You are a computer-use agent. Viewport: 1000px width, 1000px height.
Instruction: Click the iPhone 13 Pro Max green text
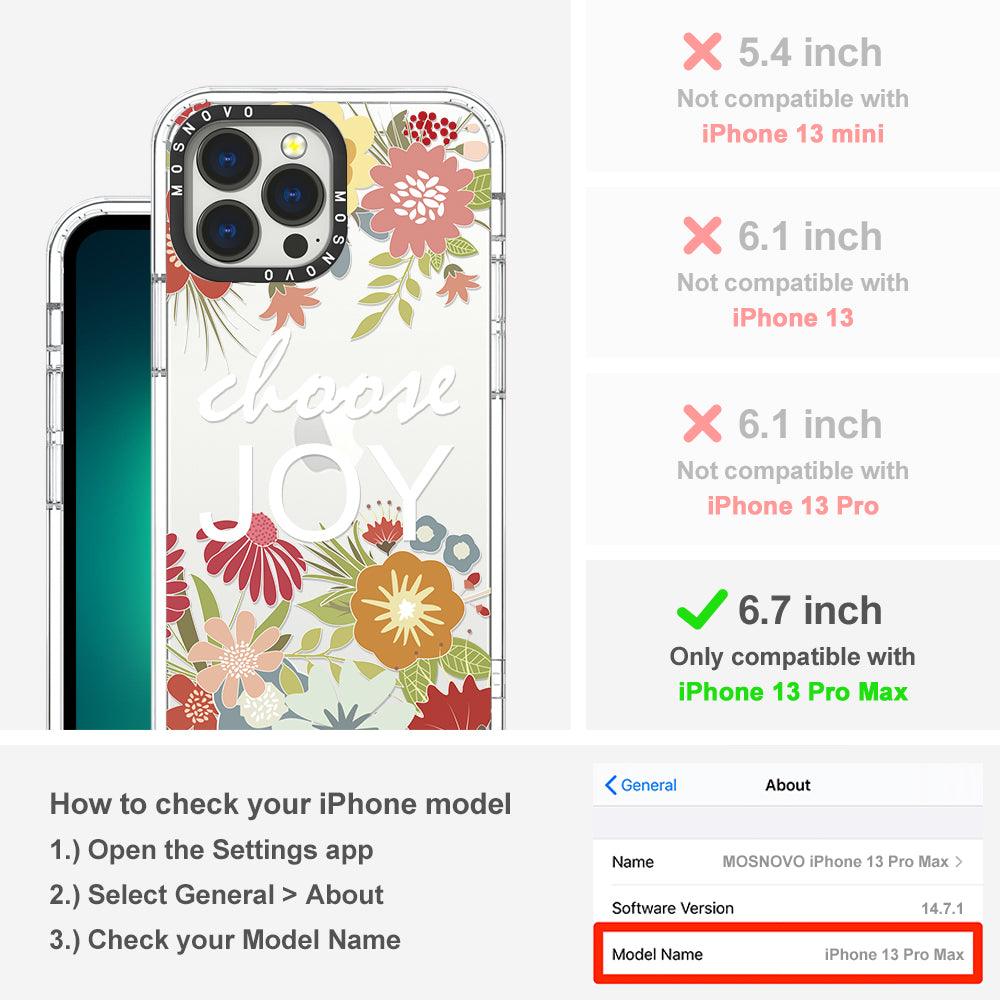tap(793, 691)
